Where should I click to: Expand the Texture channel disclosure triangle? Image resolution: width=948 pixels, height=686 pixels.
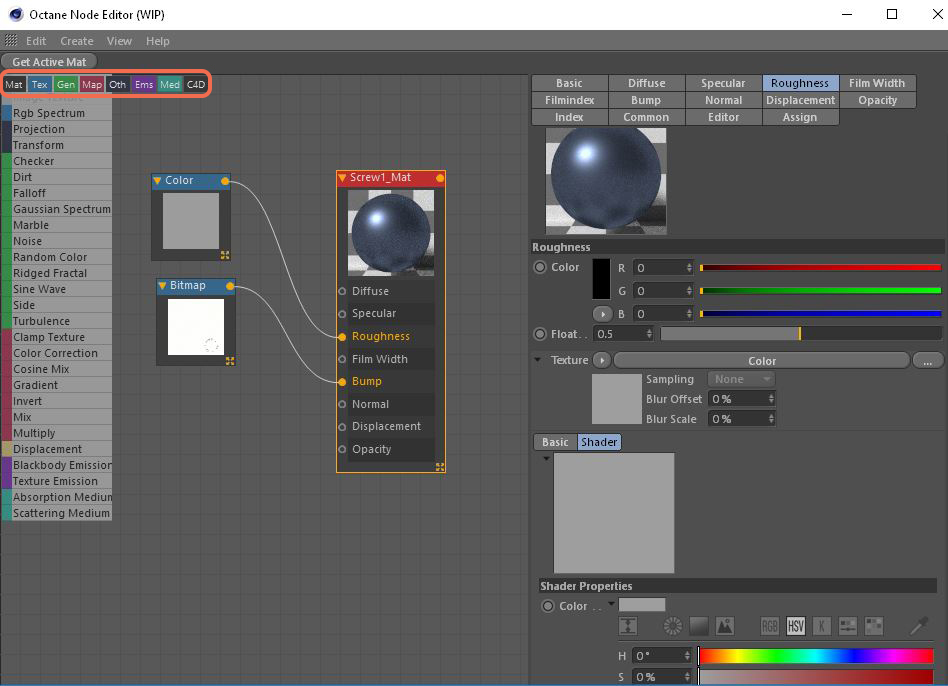pos(538,360)
